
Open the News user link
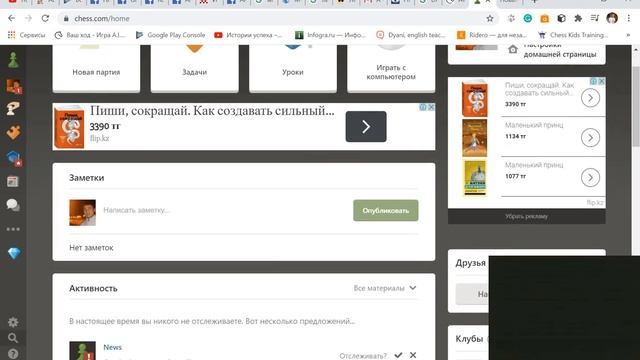112,347
